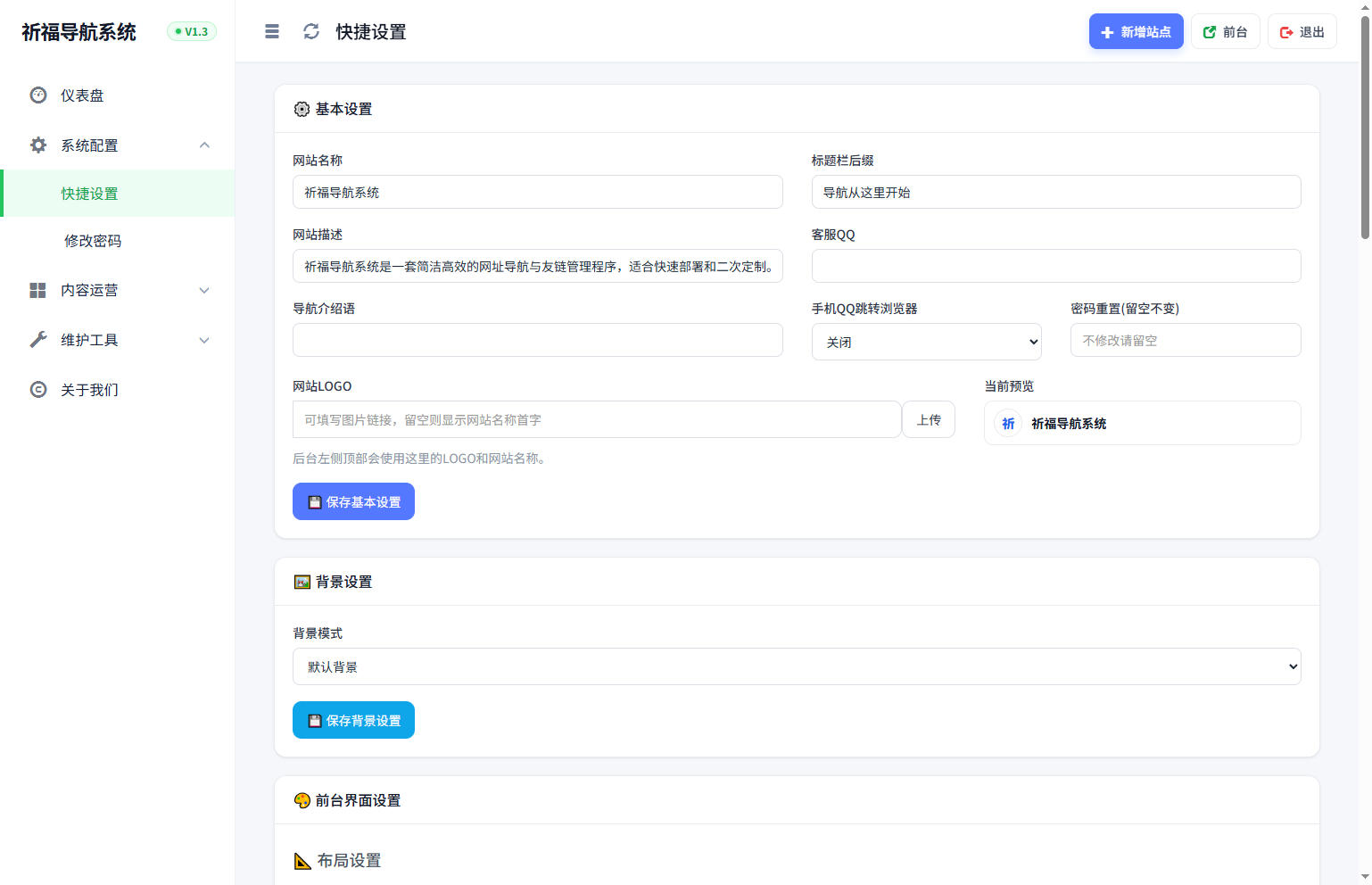Click the content operations grid icon
Image resolution: width=1372 pixels, height=885 pixels.
[38, 290]
